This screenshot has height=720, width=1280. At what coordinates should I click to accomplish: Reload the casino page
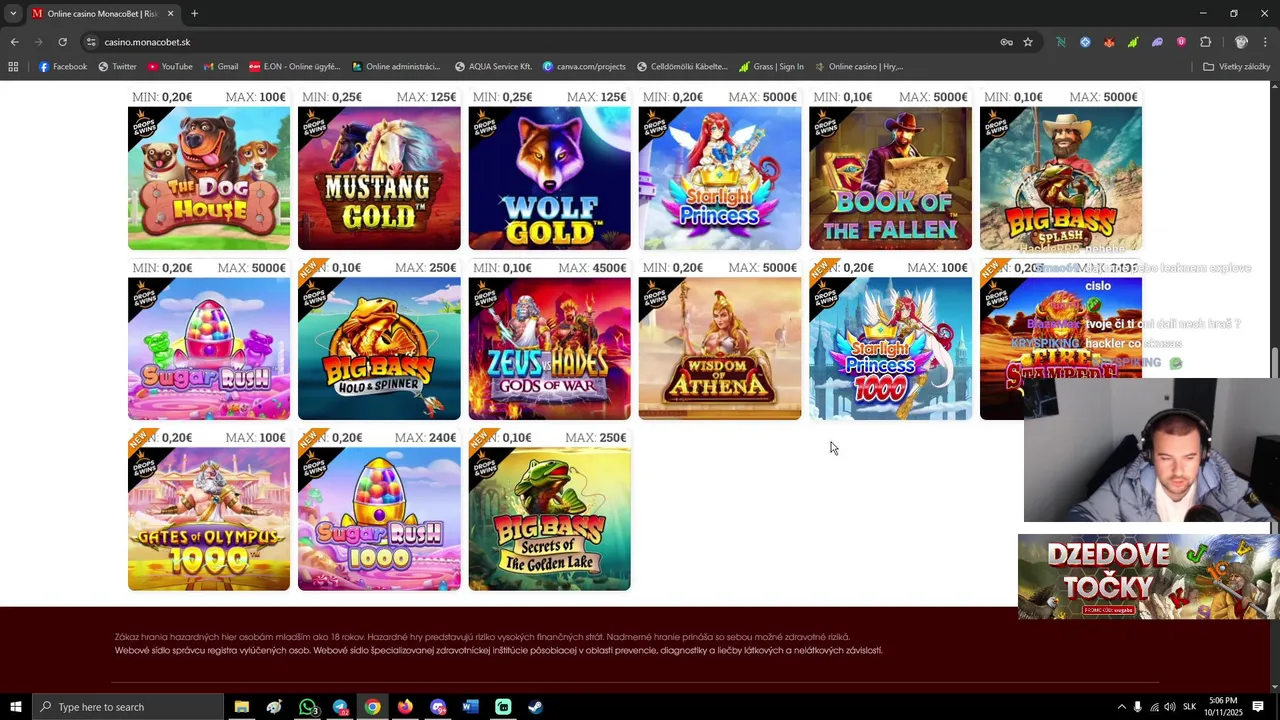tap(62, 42)
